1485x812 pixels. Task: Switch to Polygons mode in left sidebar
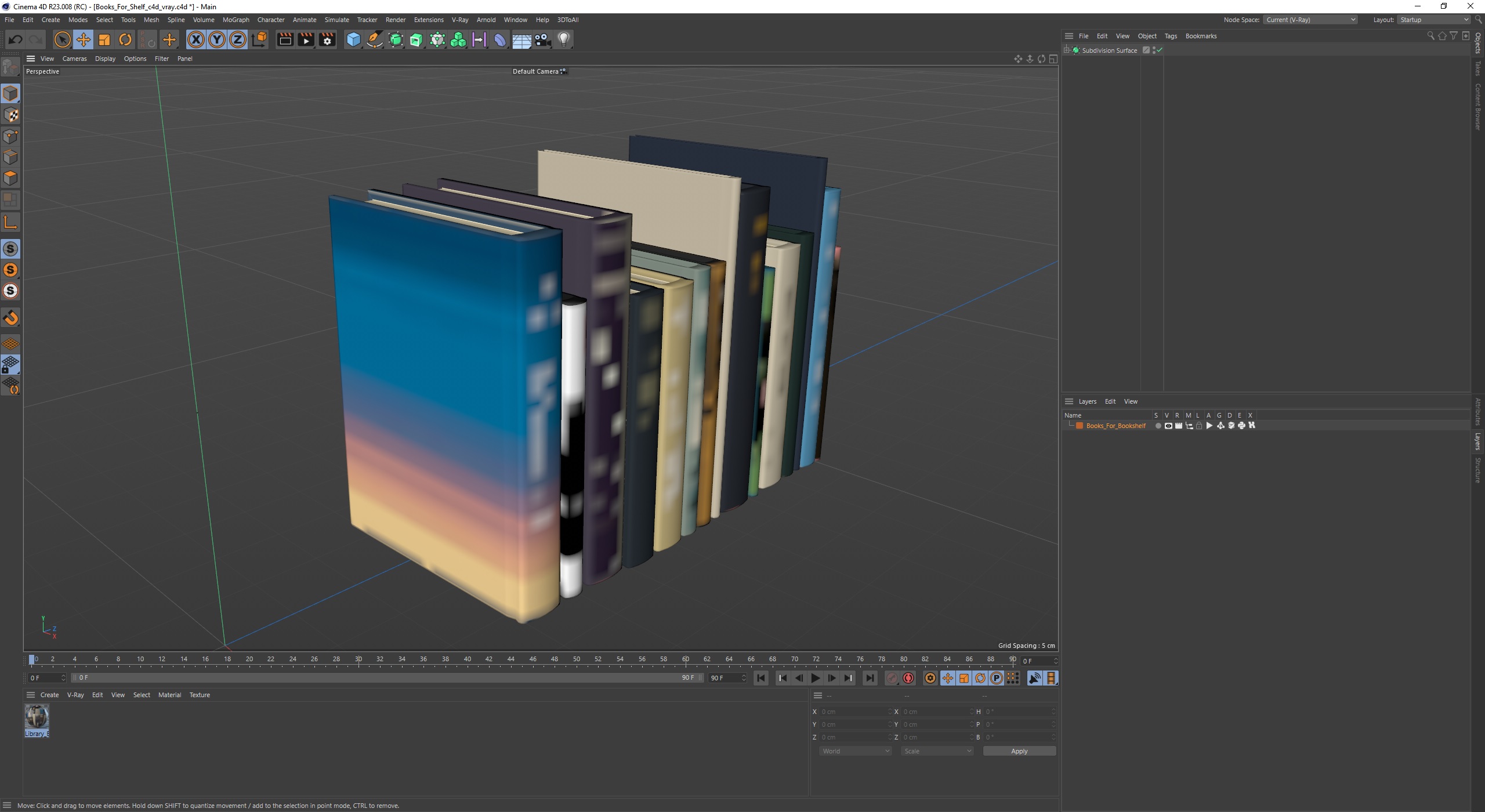pos(10,178)
